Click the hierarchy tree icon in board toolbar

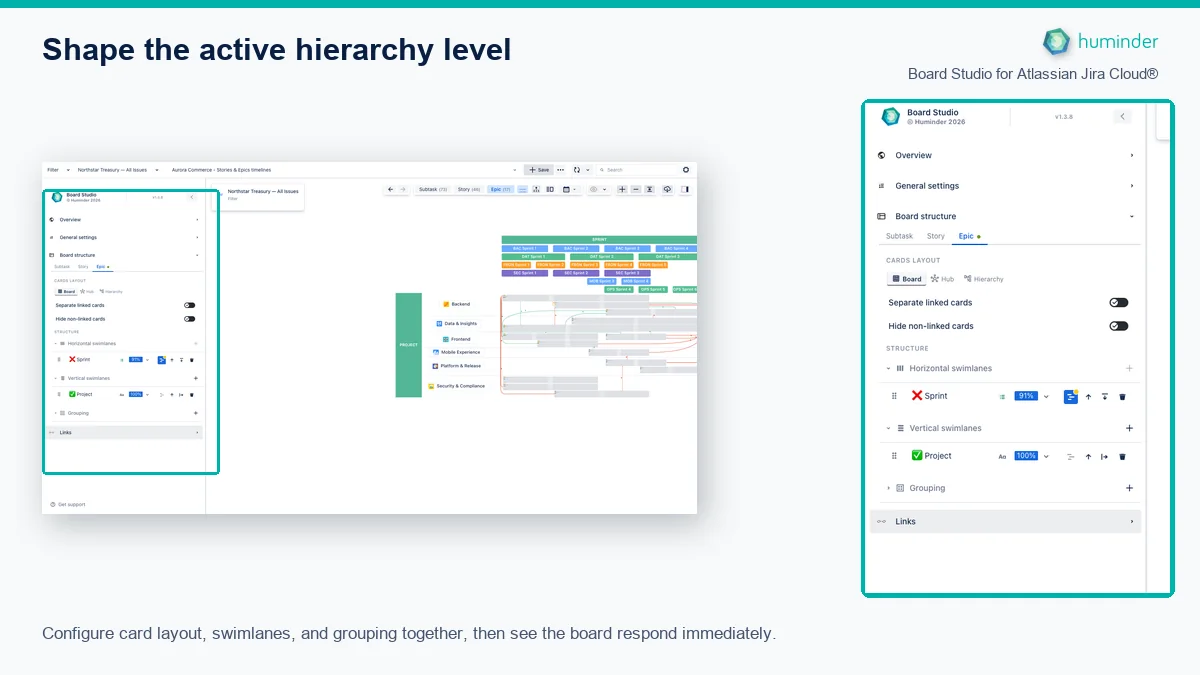(536, 189)
